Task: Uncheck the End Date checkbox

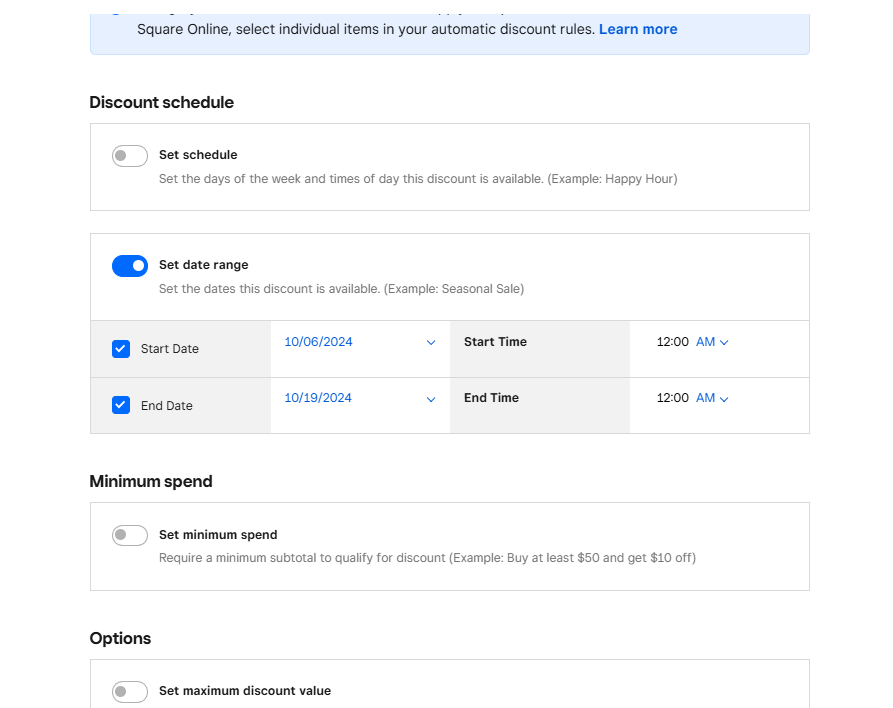Action: [x=121, y=405]
